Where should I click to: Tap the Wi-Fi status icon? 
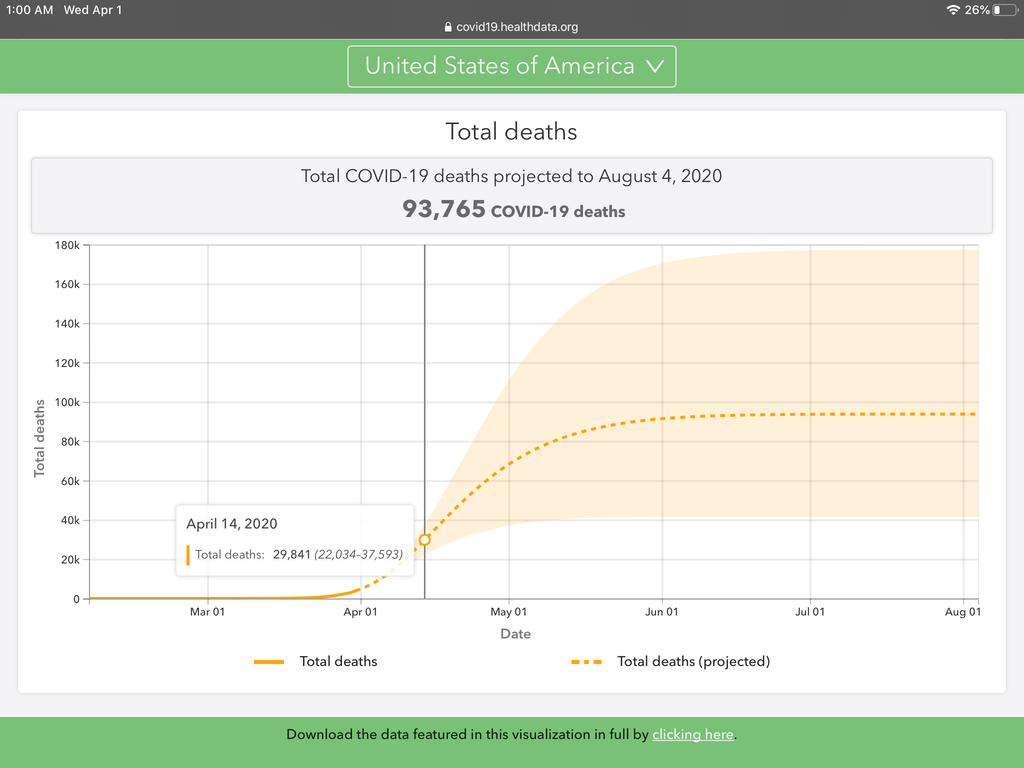[x=953, y=10]
